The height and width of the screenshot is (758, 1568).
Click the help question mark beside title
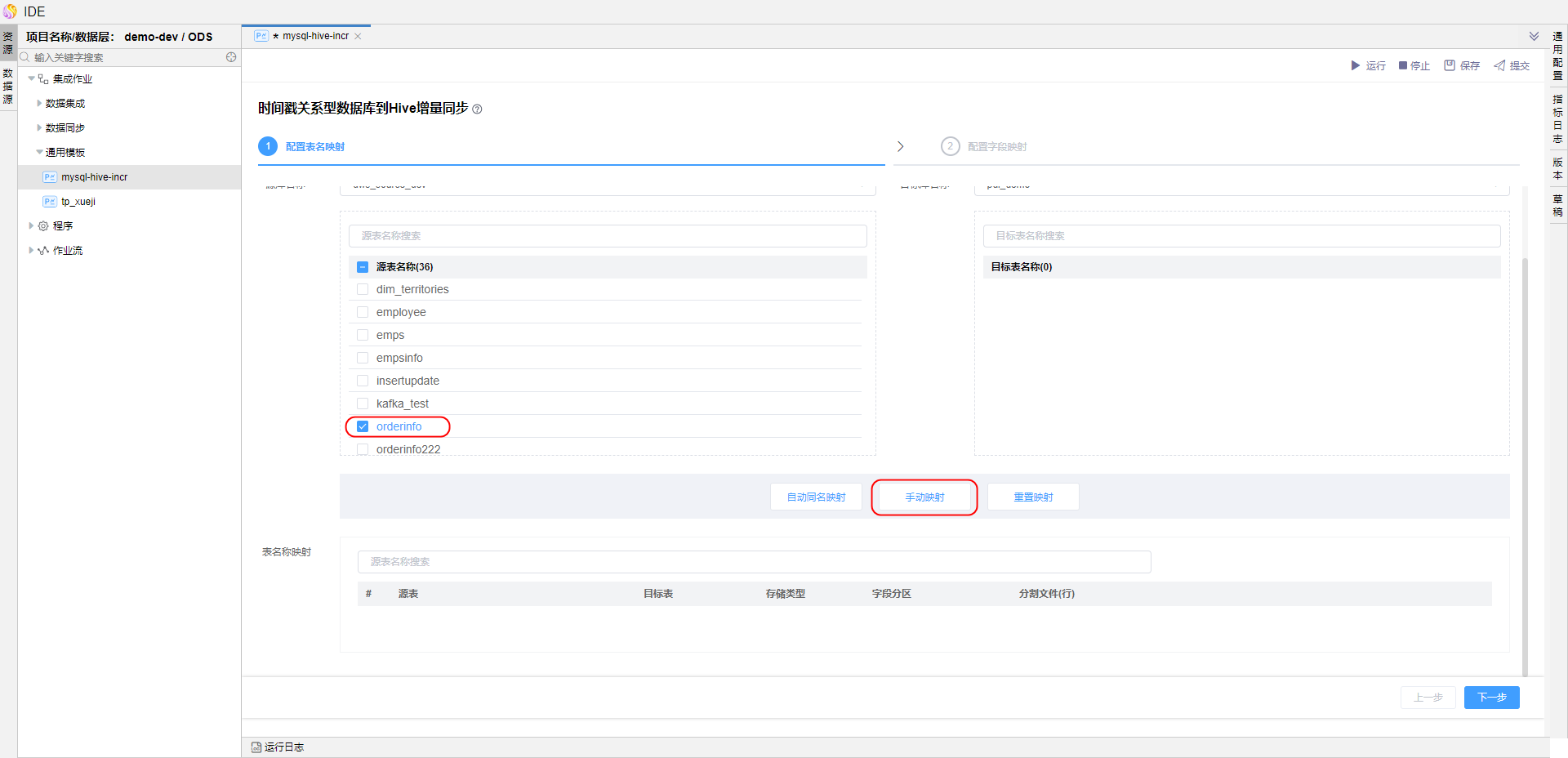pos(478,109)
